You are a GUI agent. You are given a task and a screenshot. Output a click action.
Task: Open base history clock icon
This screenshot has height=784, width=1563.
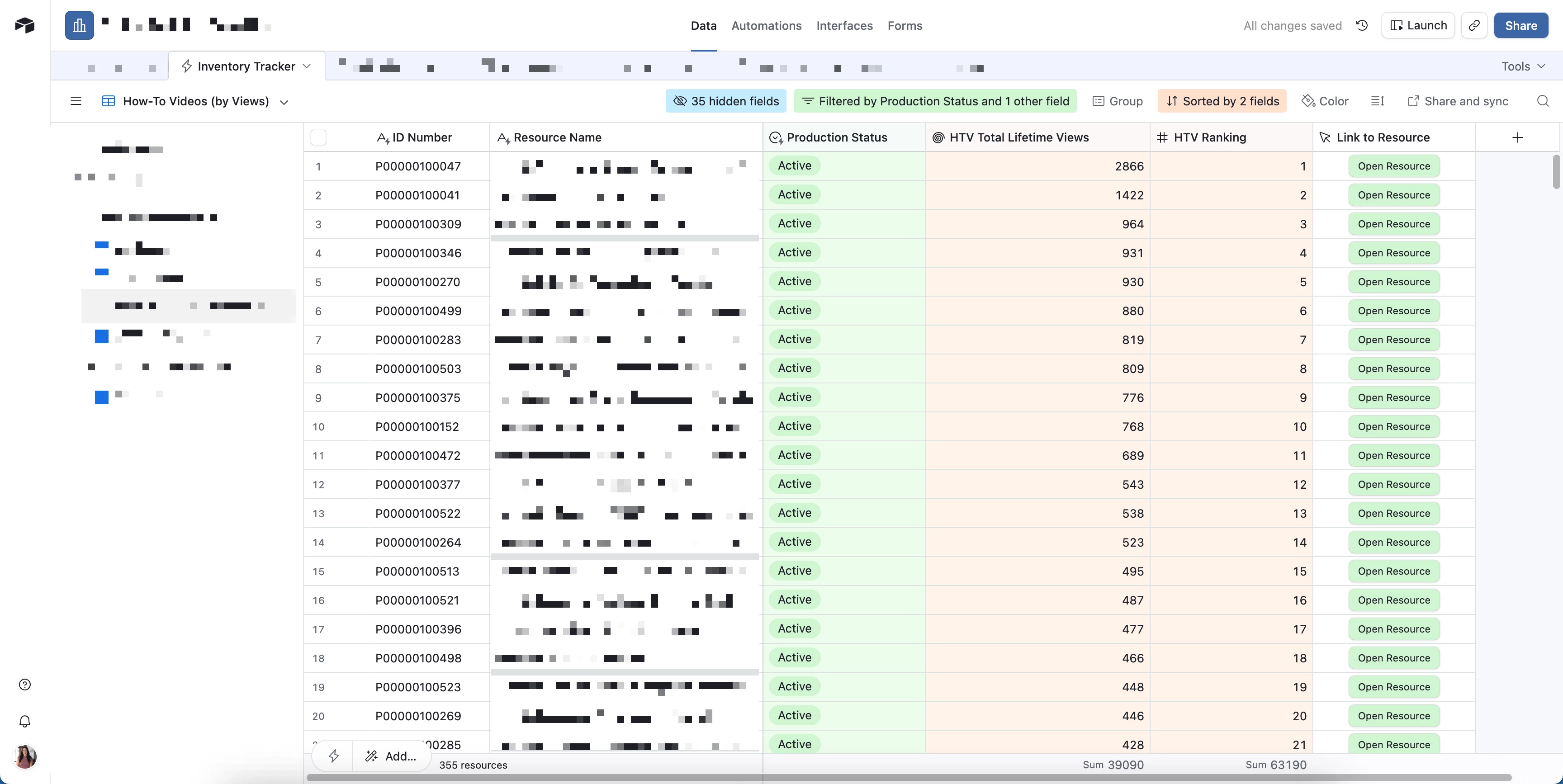(1362, 25)
